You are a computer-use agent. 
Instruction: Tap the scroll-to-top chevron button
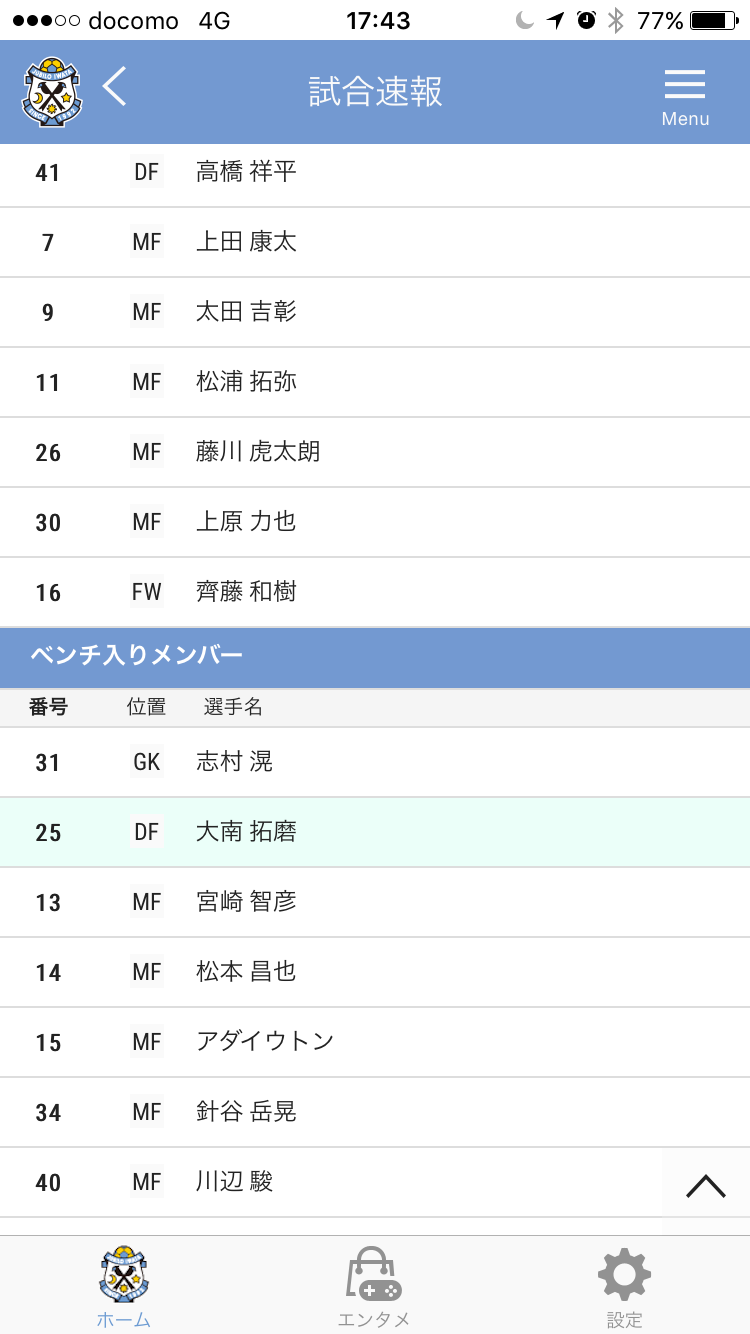tap(706, 1185)
